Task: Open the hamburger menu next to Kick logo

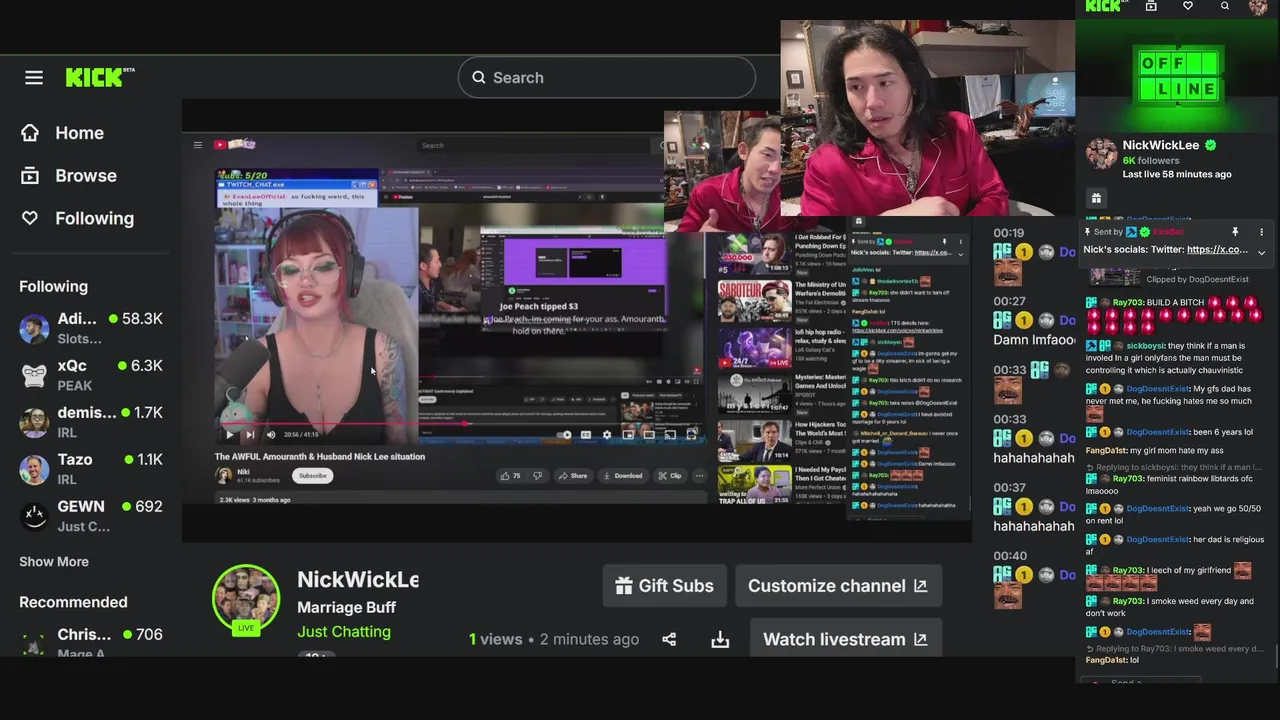Action: (34, 77)
